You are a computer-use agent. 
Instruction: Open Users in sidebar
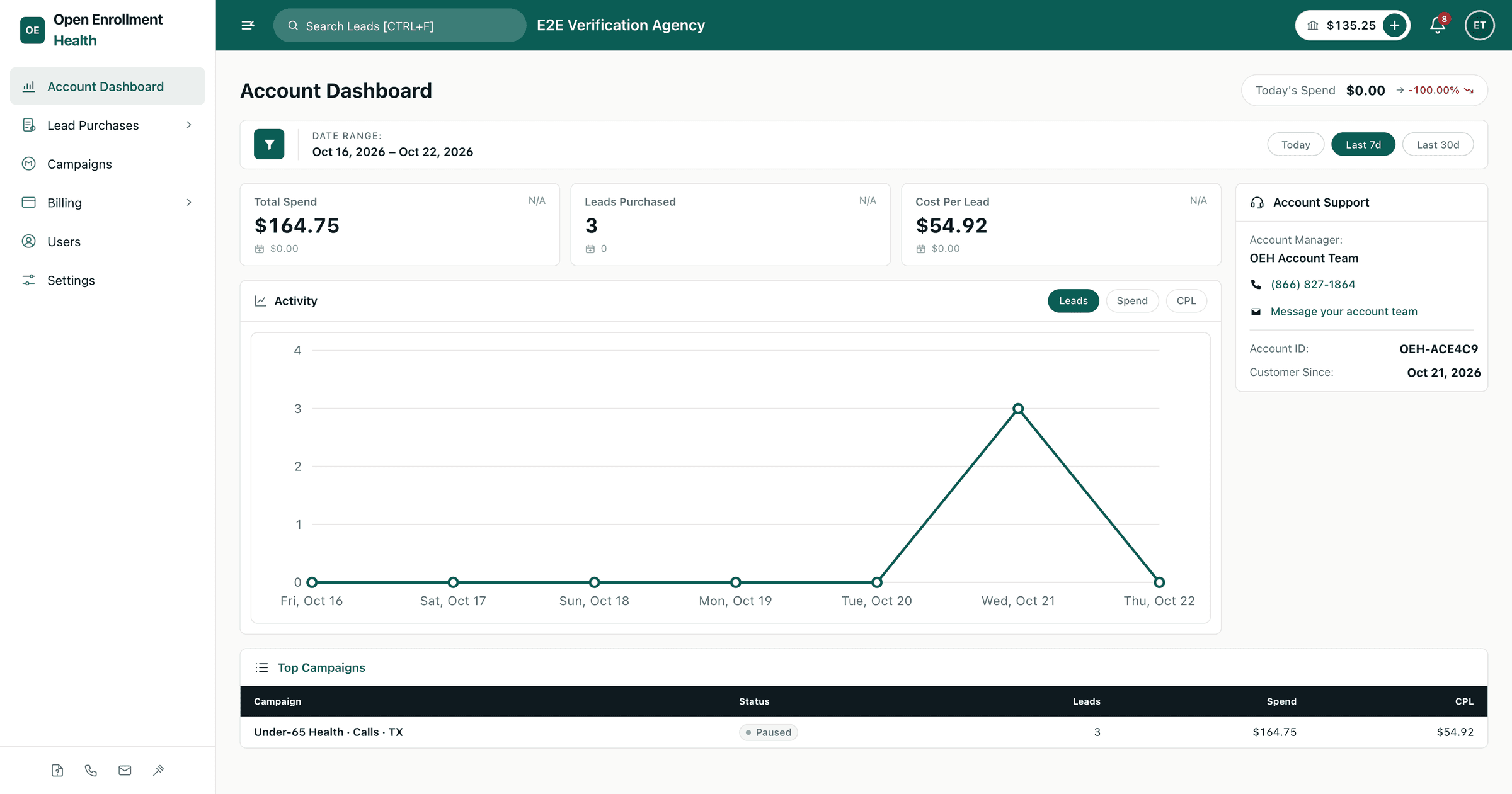[x=107, y=241]
